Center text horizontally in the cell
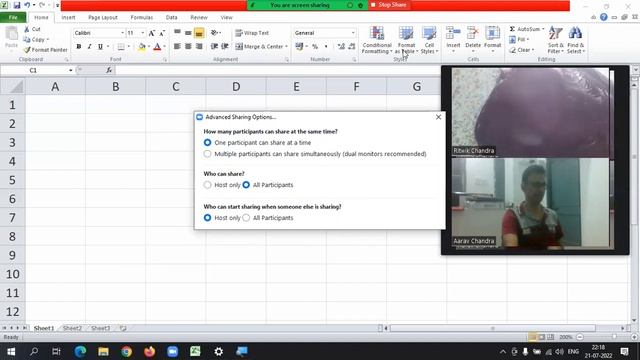 click(x=188, y=47)
